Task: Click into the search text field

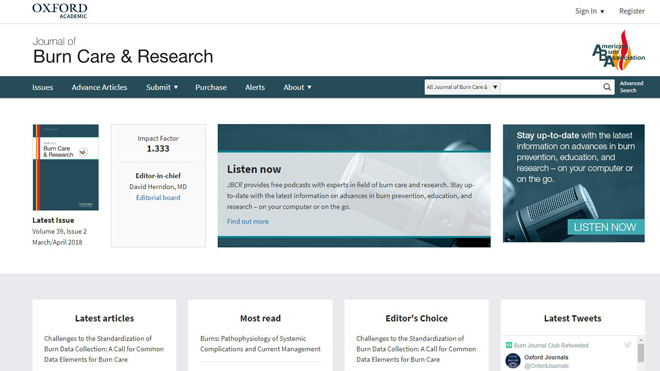Action: tap(551, 87)
